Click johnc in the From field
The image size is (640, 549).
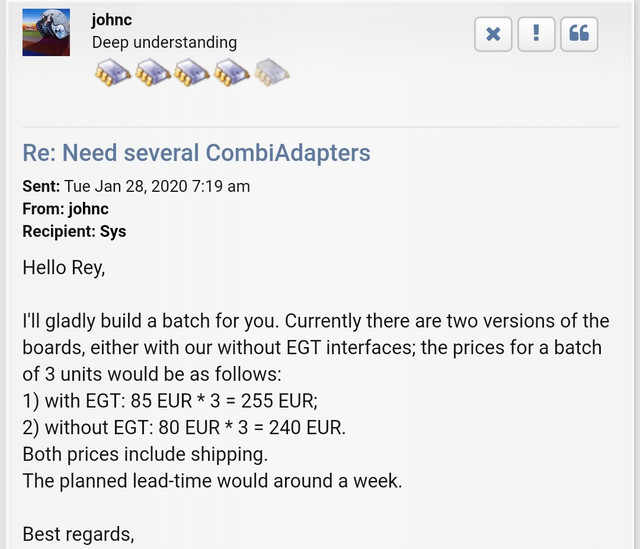(x=89, y=209)
